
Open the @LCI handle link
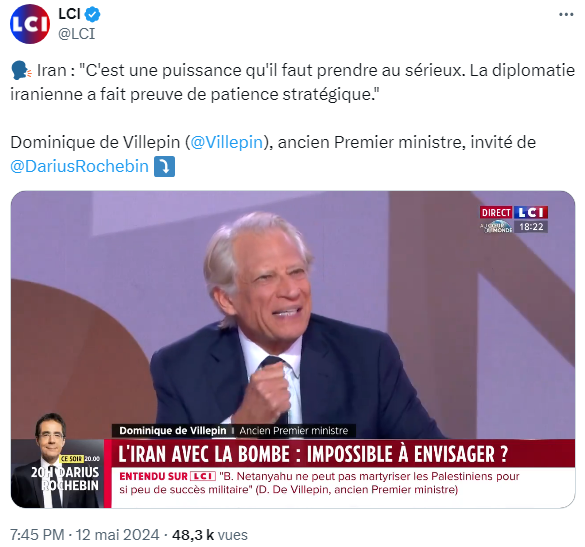[x=77, y=34]
